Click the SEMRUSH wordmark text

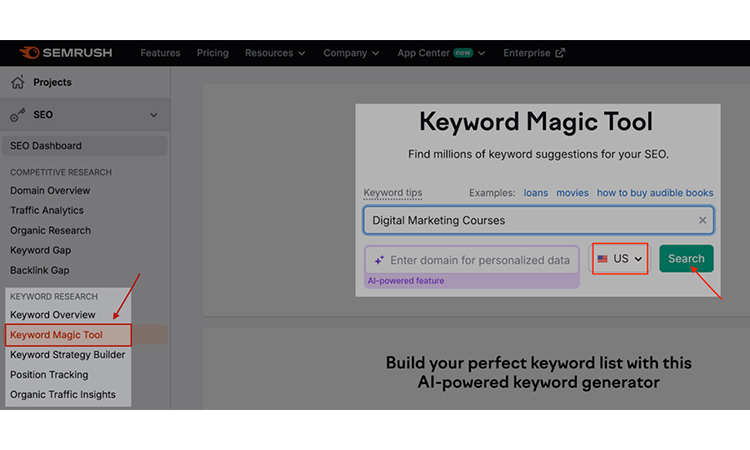77,53
